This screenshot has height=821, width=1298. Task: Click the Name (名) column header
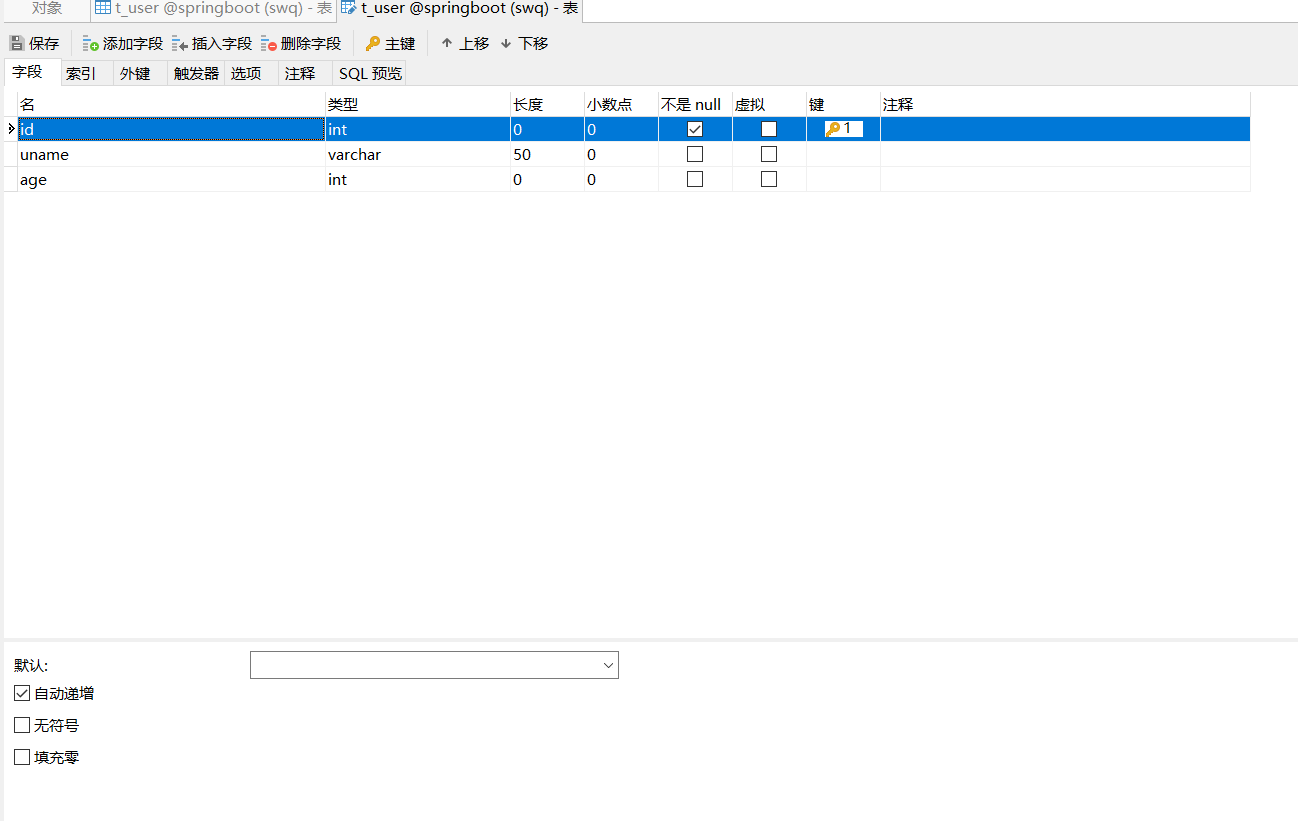[171, 104]
